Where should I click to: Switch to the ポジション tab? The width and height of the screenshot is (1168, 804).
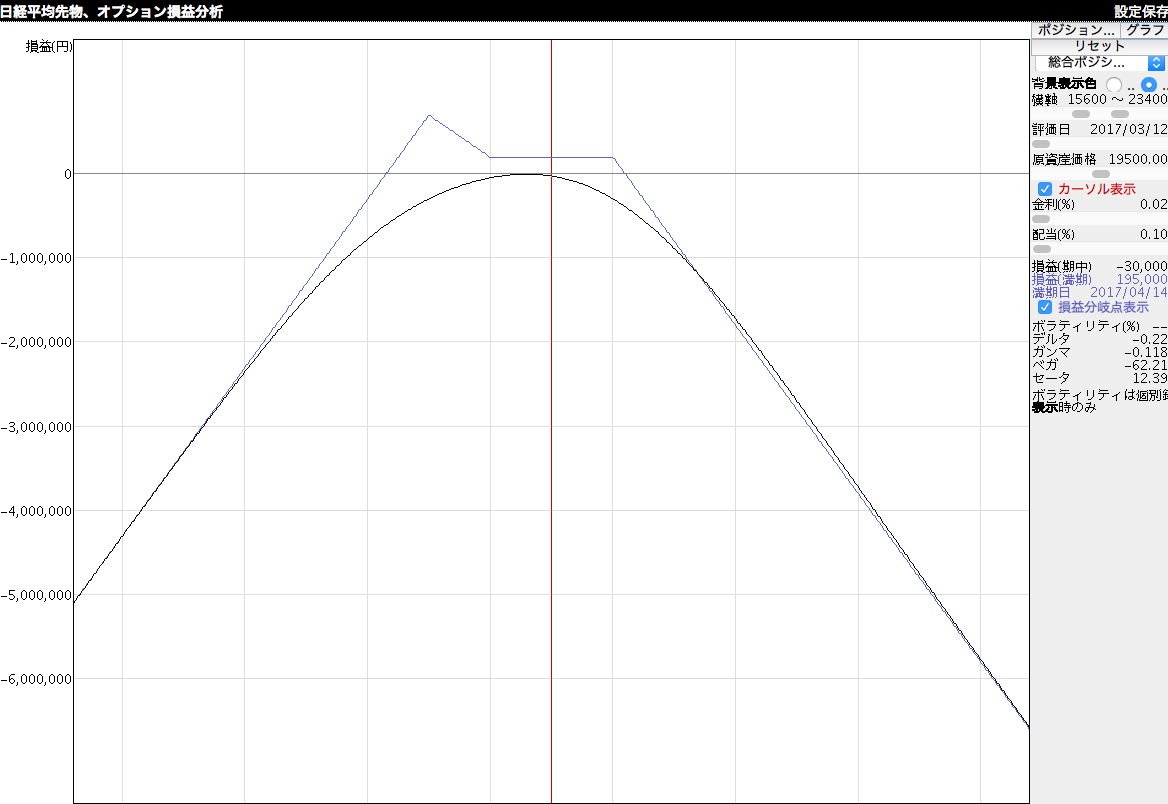pyautogui.click(x=1075, y=30)
